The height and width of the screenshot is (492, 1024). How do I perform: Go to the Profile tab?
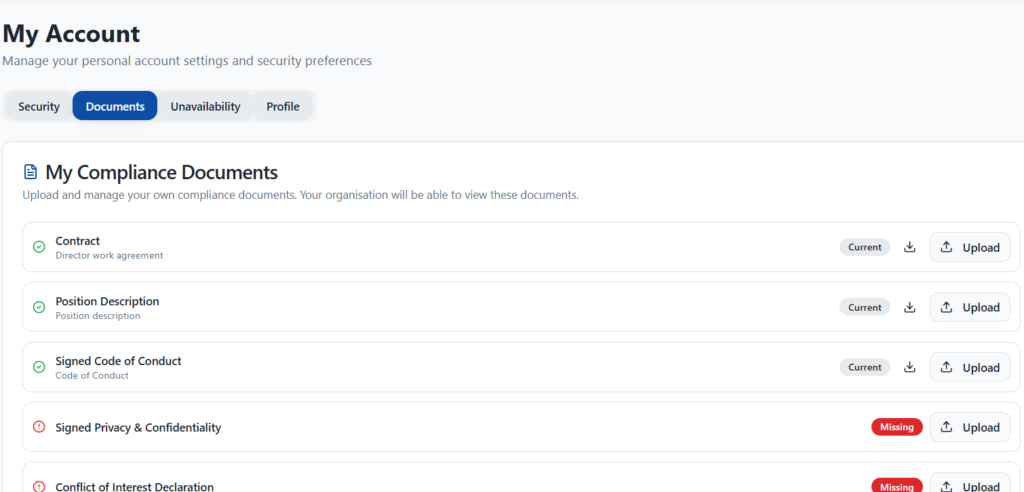click(x=283, y=107)
